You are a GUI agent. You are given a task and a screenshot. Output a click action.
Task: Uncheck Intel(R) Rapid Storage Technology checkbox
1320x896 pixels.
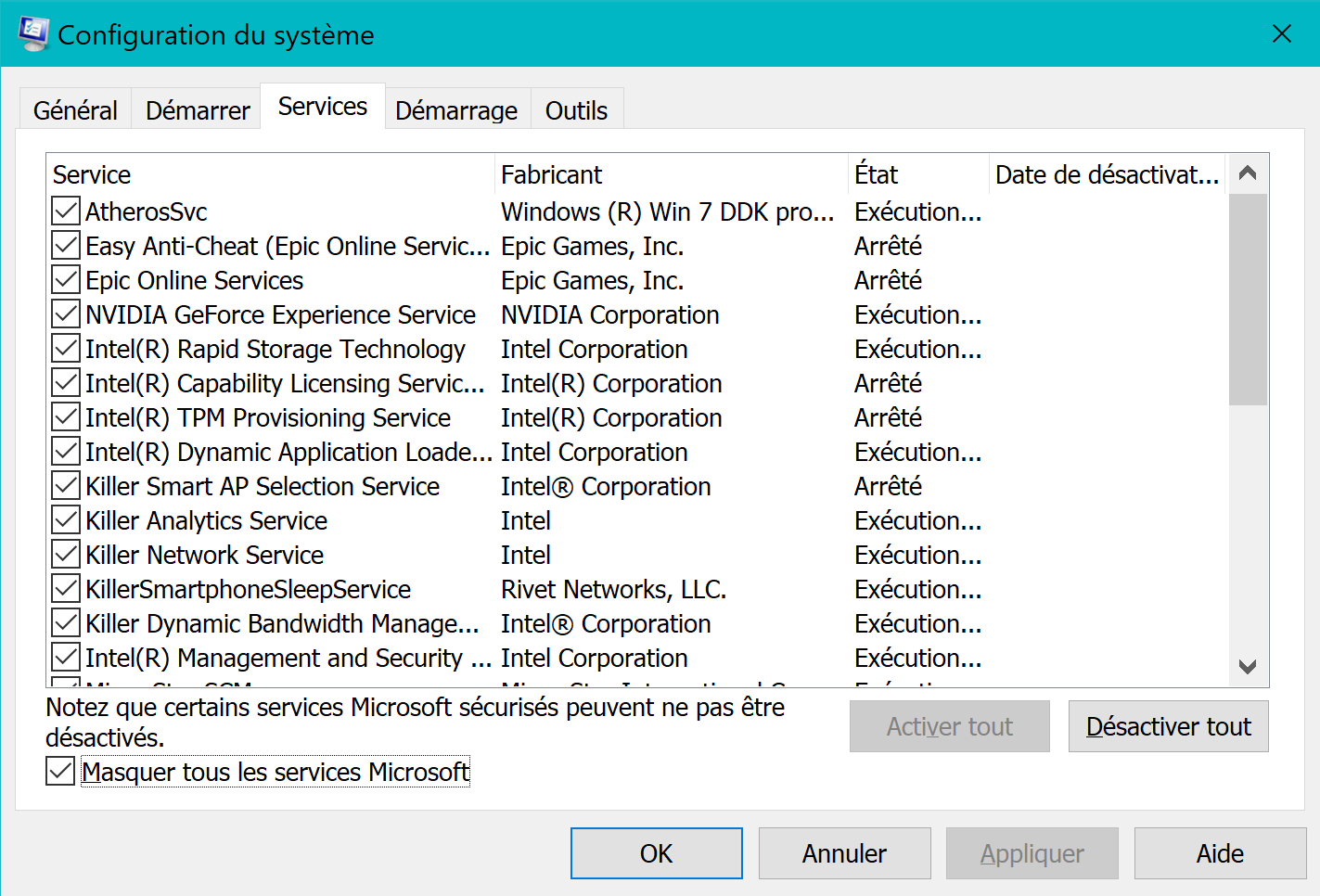[x=66, y=349]
